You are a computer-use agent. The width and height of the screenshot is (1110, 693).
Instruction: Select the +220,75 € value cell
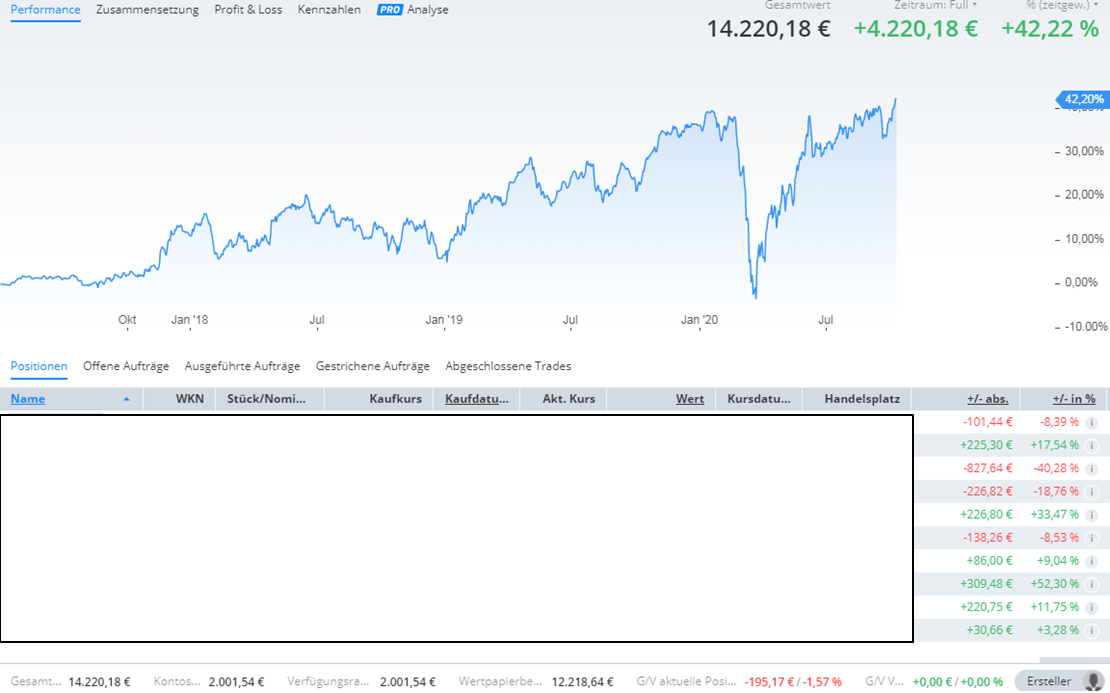coord(986,607)
